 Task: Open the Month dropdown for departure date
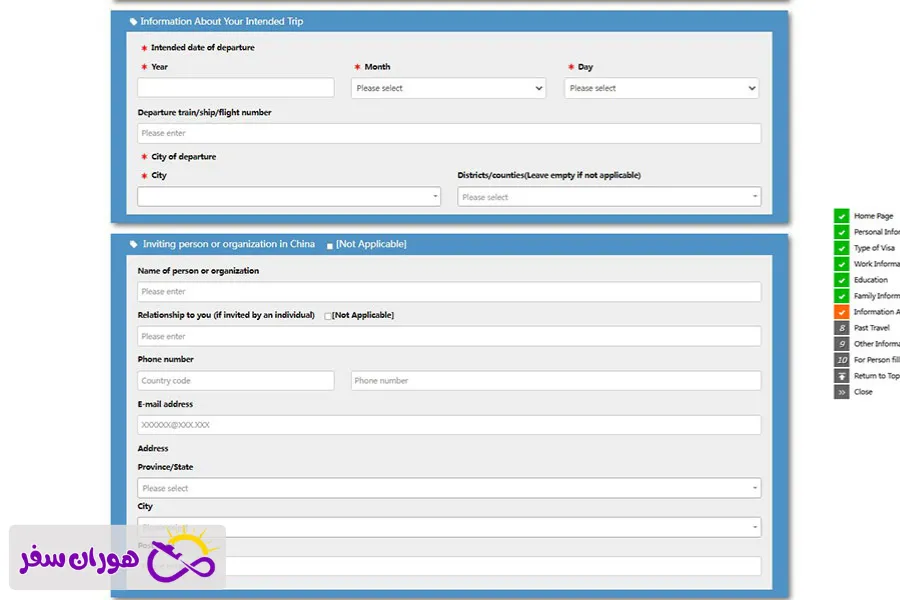(448, 88)
